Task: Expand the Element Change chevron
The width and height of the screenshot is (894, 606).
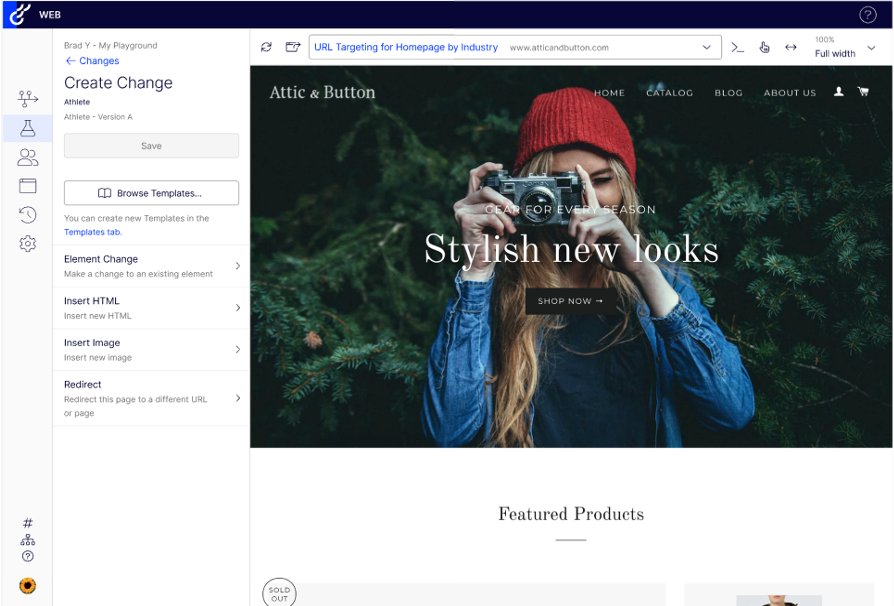Action: click(236, 265)
